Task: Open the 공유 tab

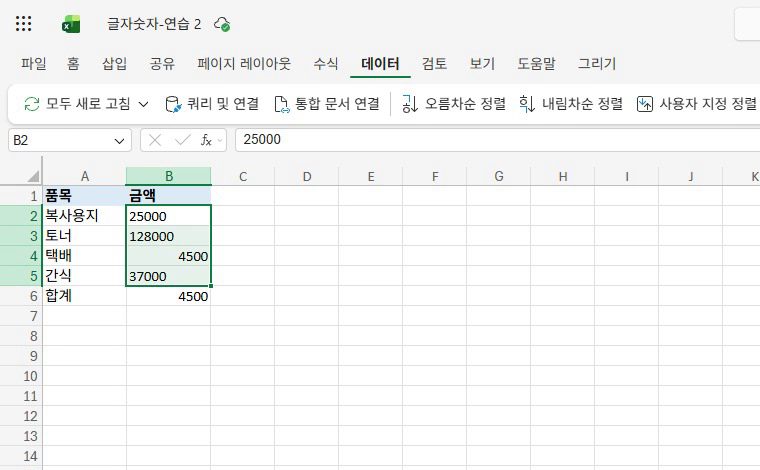Action: point(162,63)
